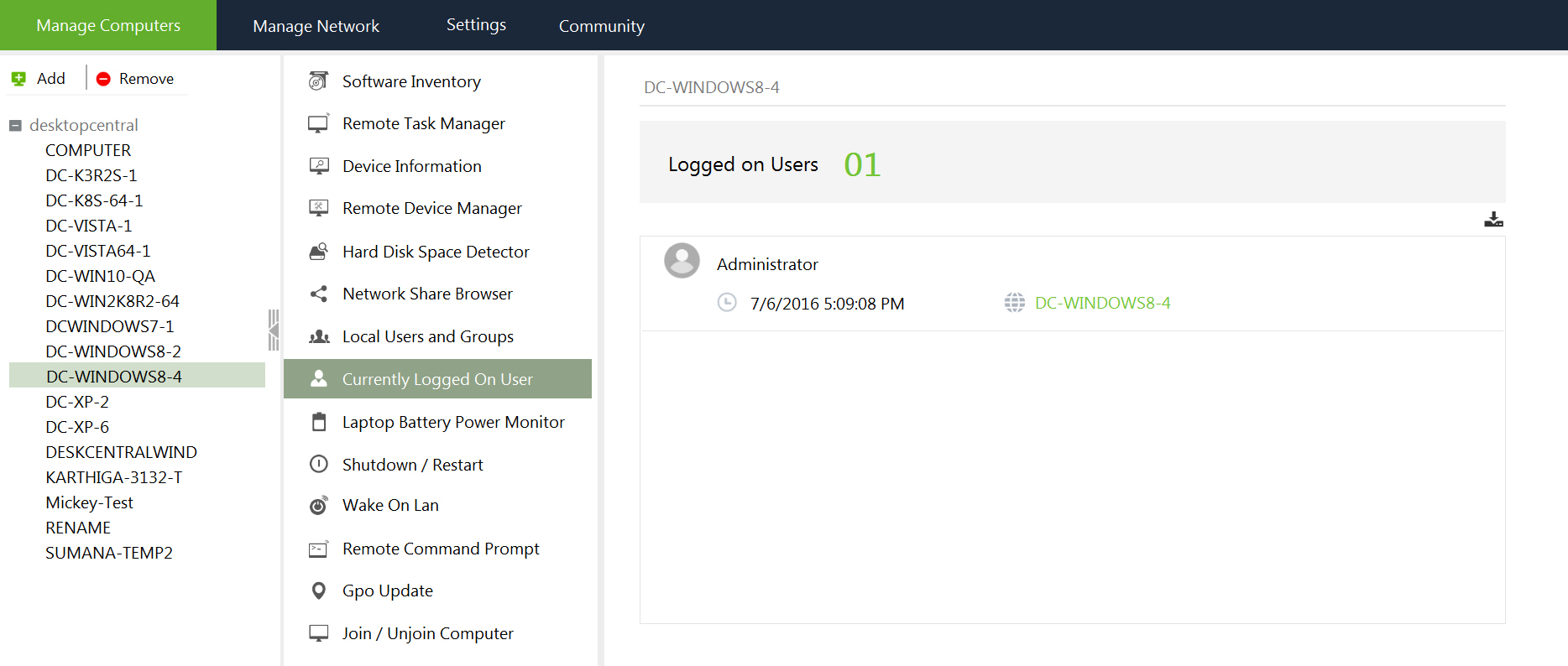Click Remove computer button
Screen dimensions: 1568x666
click(x=135, y=79)
